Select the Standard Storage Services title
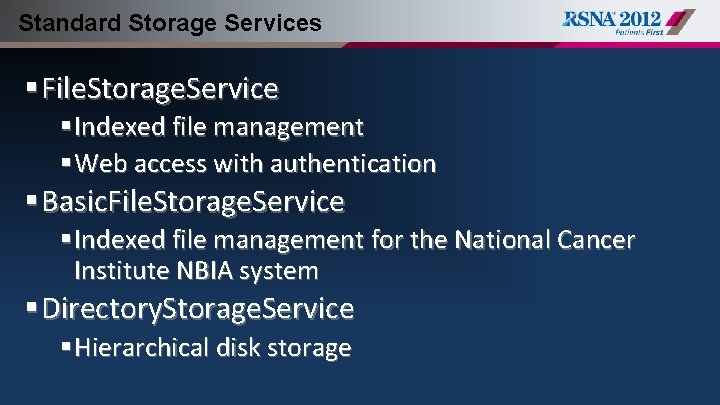Screen dimensions: 720x405 (170, 23)
